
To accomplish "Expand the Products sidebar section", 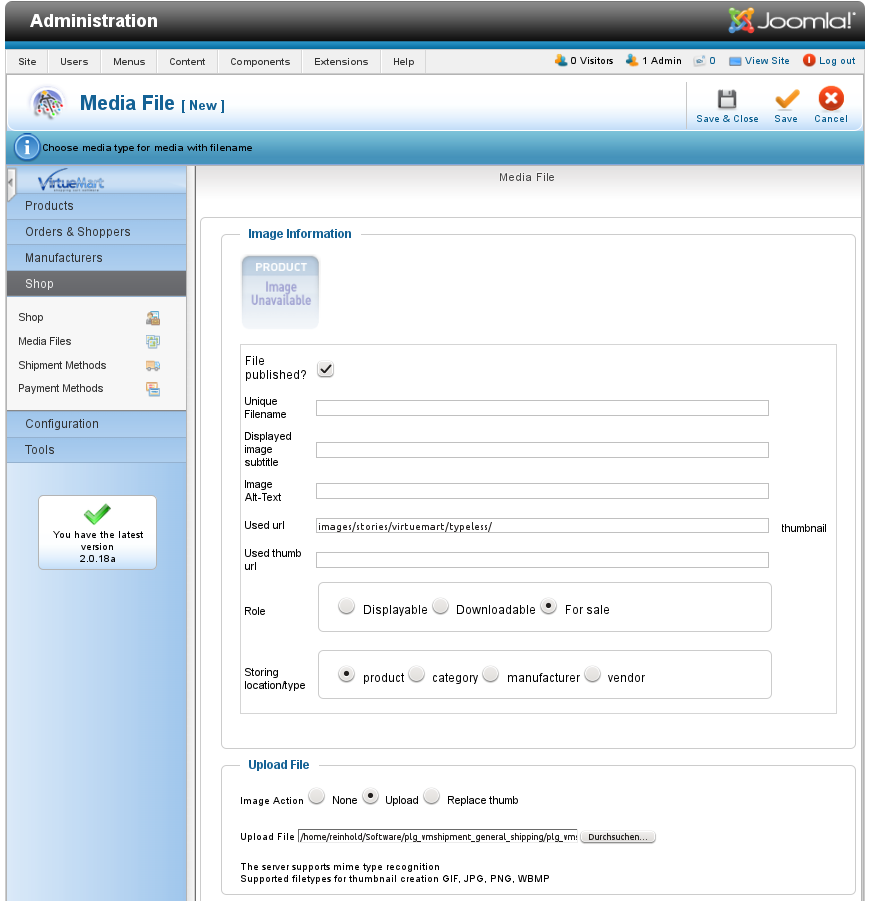I will pyautogui.click(x=49, y=206).
